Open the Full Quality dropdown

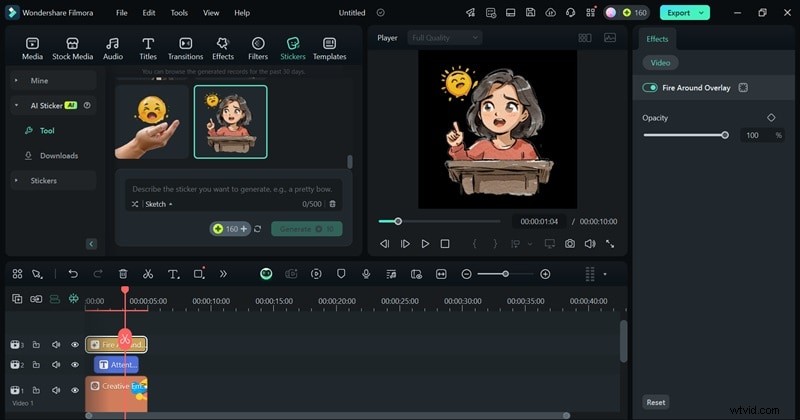444,38
